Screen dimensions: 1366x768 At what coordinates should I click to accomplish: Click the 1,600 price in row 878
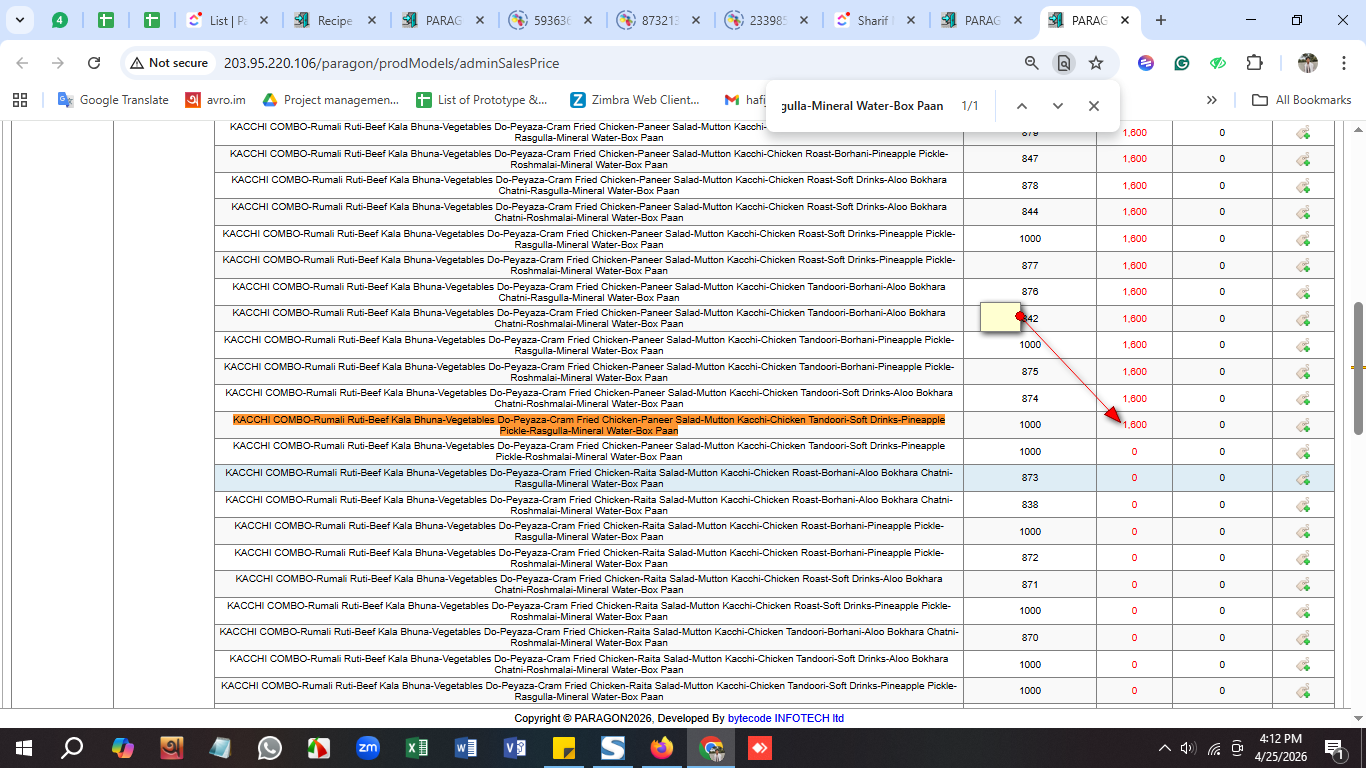tap(1134, 186)
